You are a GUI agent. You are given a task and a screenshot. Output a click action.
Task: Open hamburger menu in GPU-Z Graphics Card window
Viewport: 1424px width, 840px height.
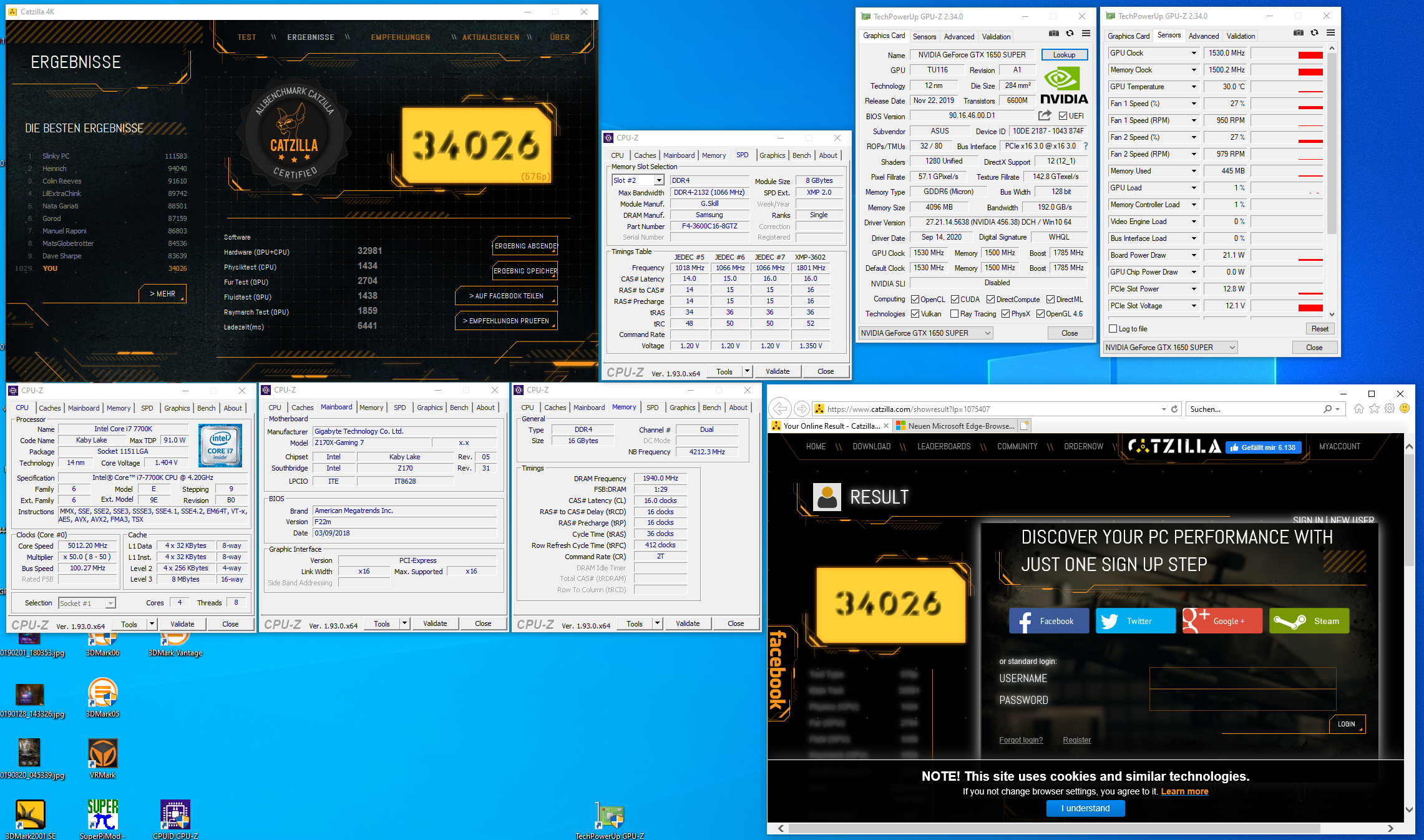pos(1086,34)
